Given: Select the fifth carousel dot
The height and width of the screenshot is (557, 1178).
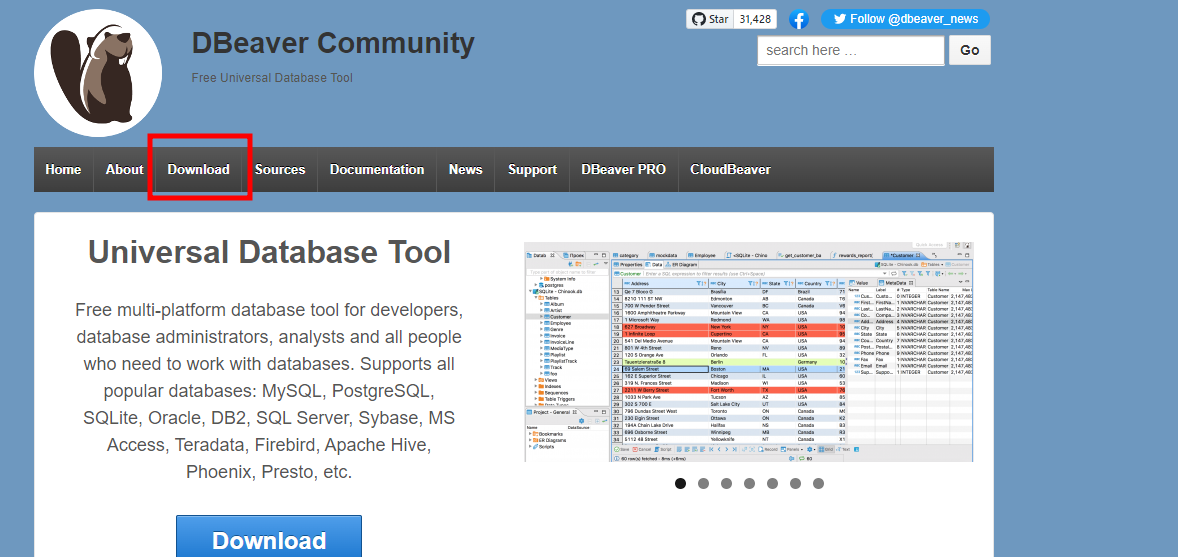Looking at the screenshot, I should [772, 483].
